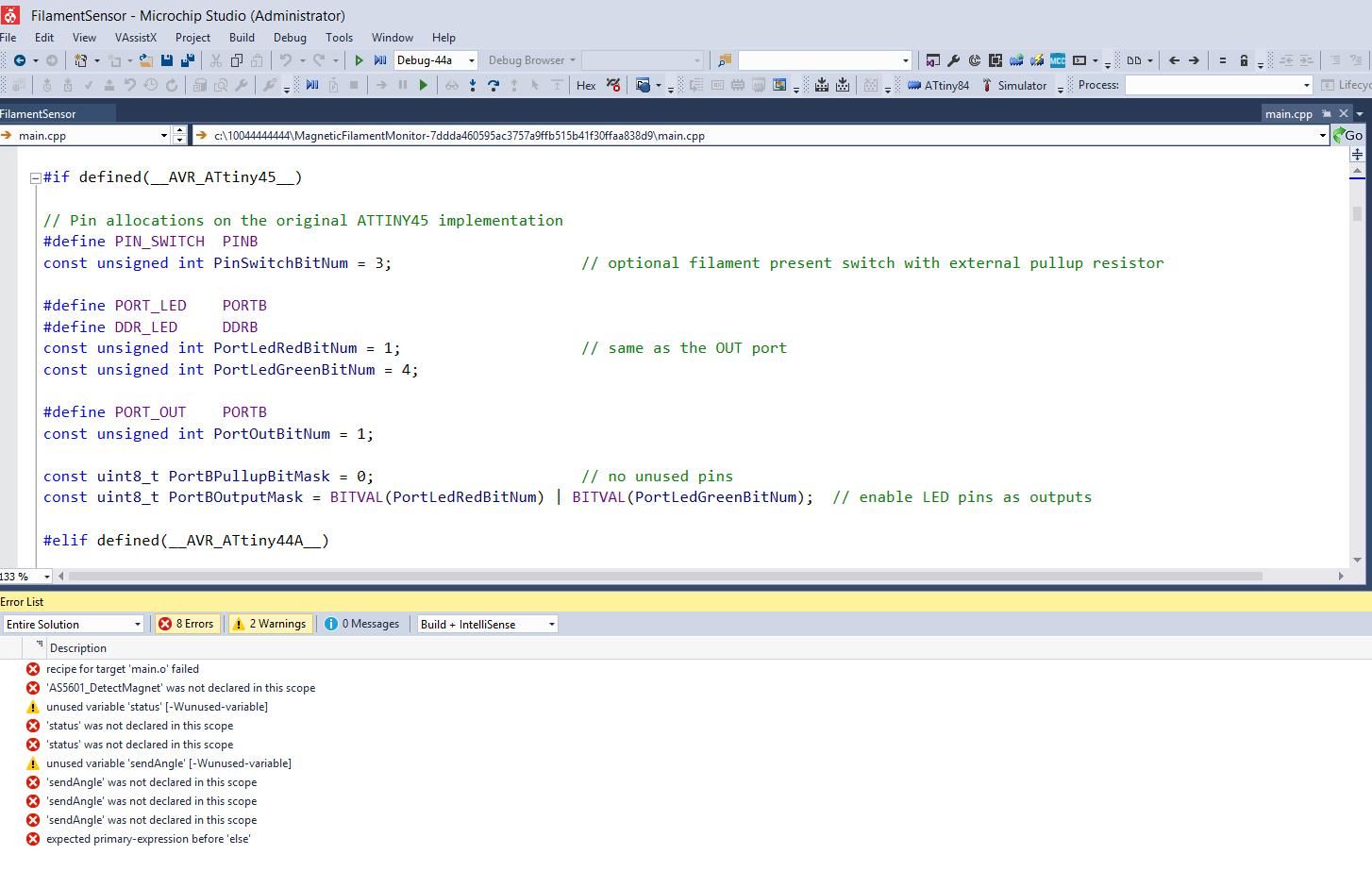Viewport: 1372px width, 888px height.
Task: Open the file path navigation dropdown
Action: (x=1322, y=135)
